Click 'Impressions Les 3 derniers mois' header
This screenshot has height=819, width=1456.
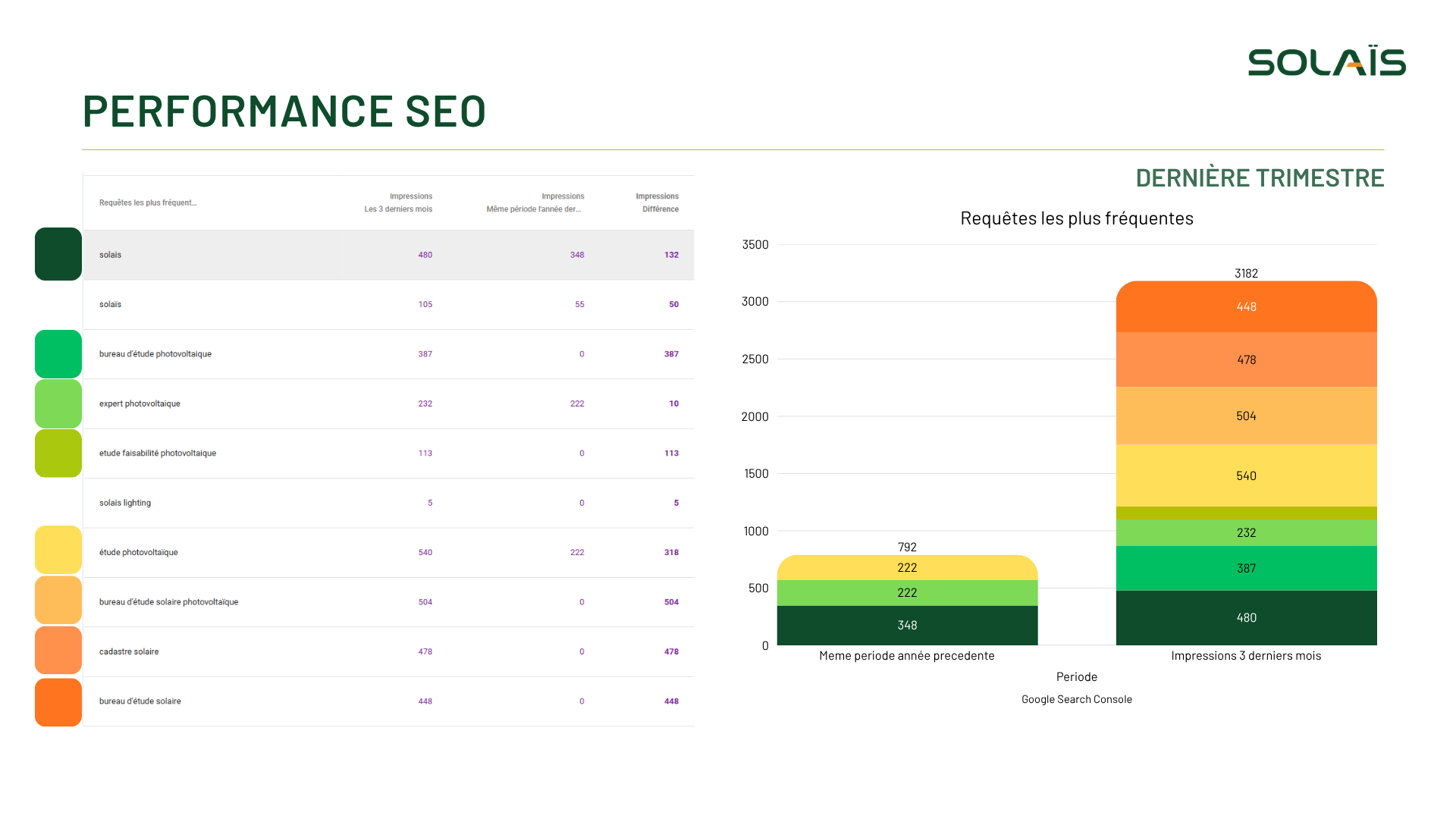click(x=399, y=202)
